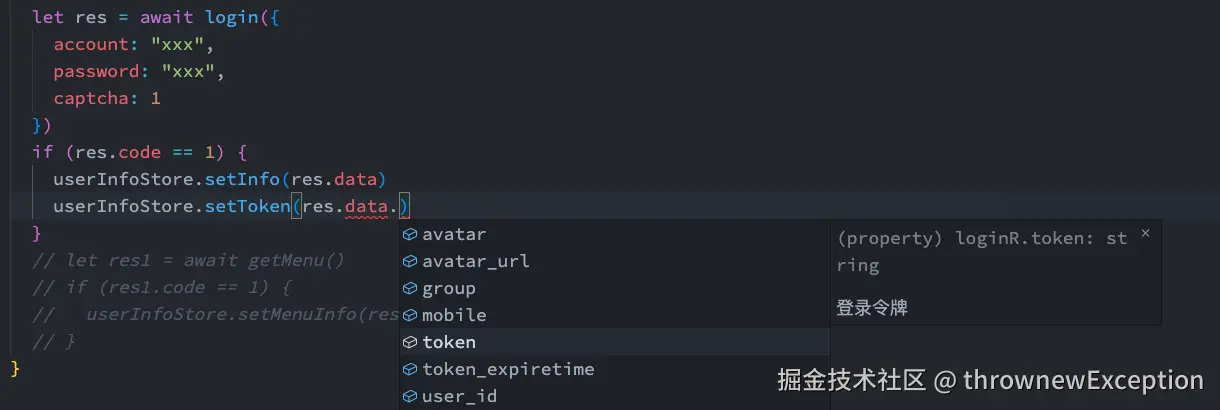
Task: Choose the mobile suggestion label
Action: [x=454, y=315]
